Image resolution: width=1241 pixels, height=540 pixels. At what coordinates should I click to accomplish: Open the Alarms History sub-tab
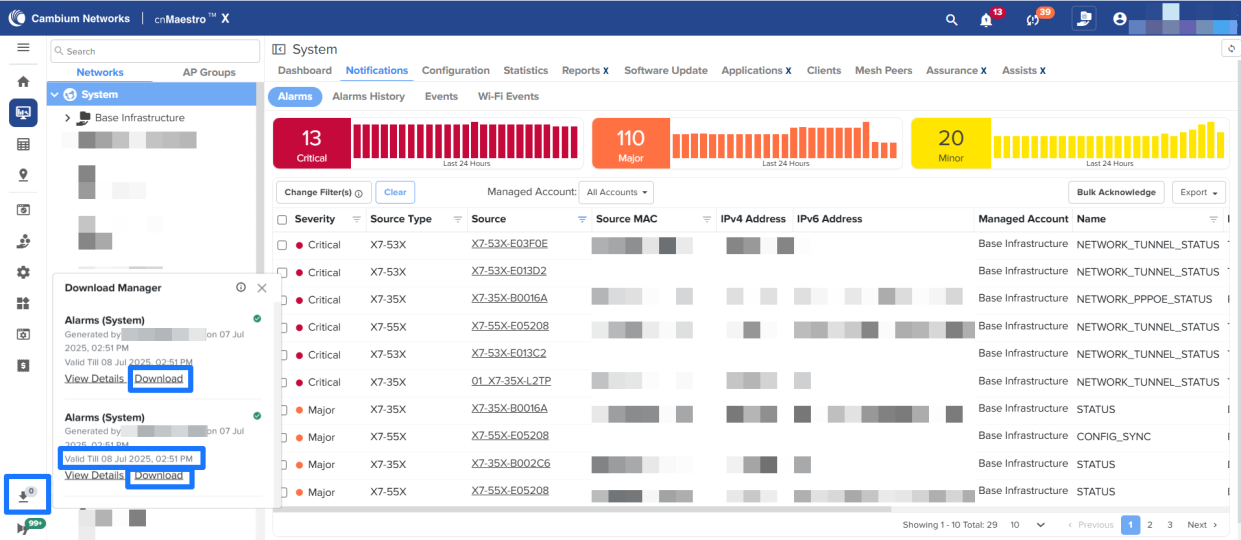coord(368,97)
